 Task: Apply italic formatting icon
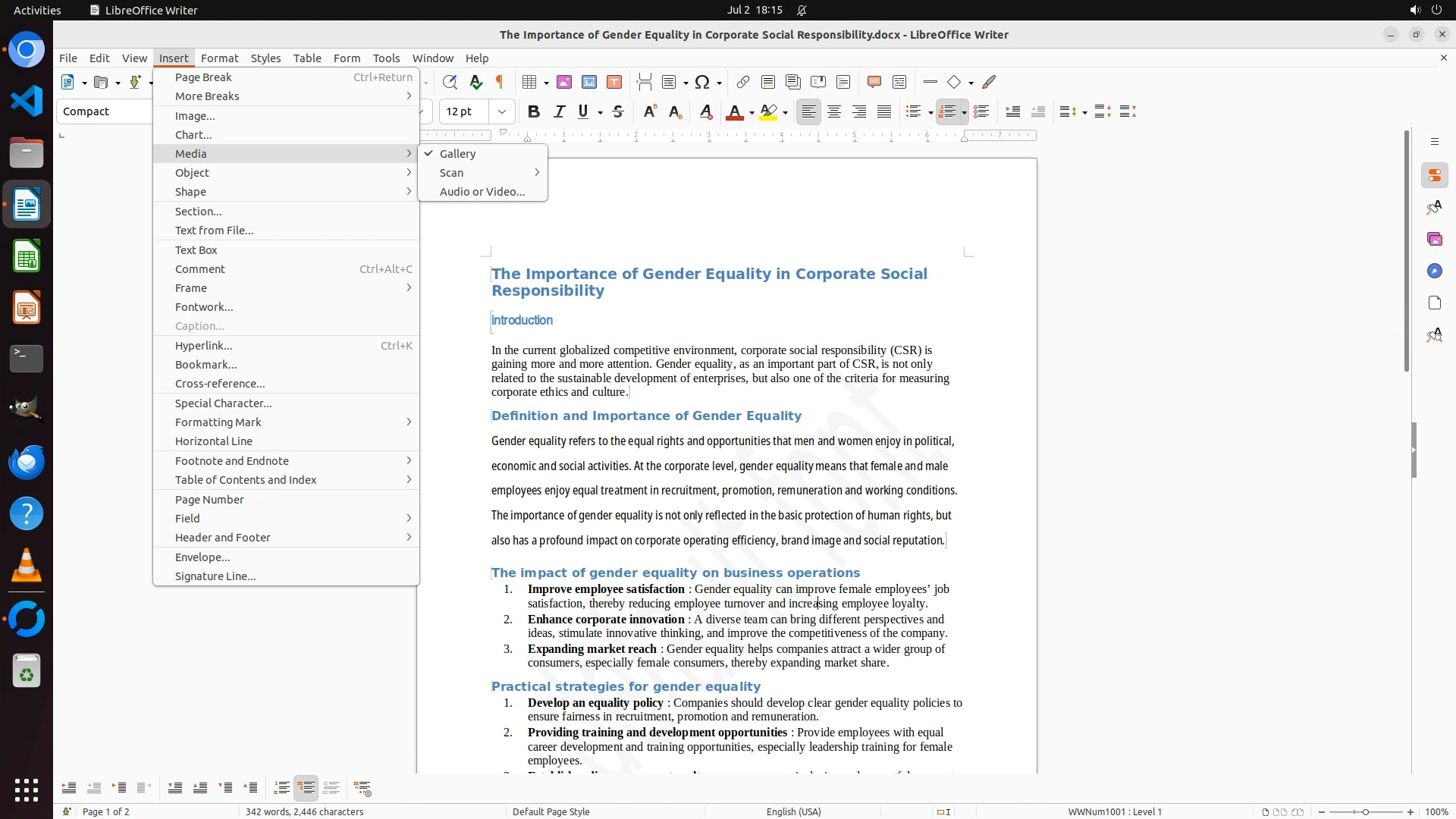coord(559,112)
